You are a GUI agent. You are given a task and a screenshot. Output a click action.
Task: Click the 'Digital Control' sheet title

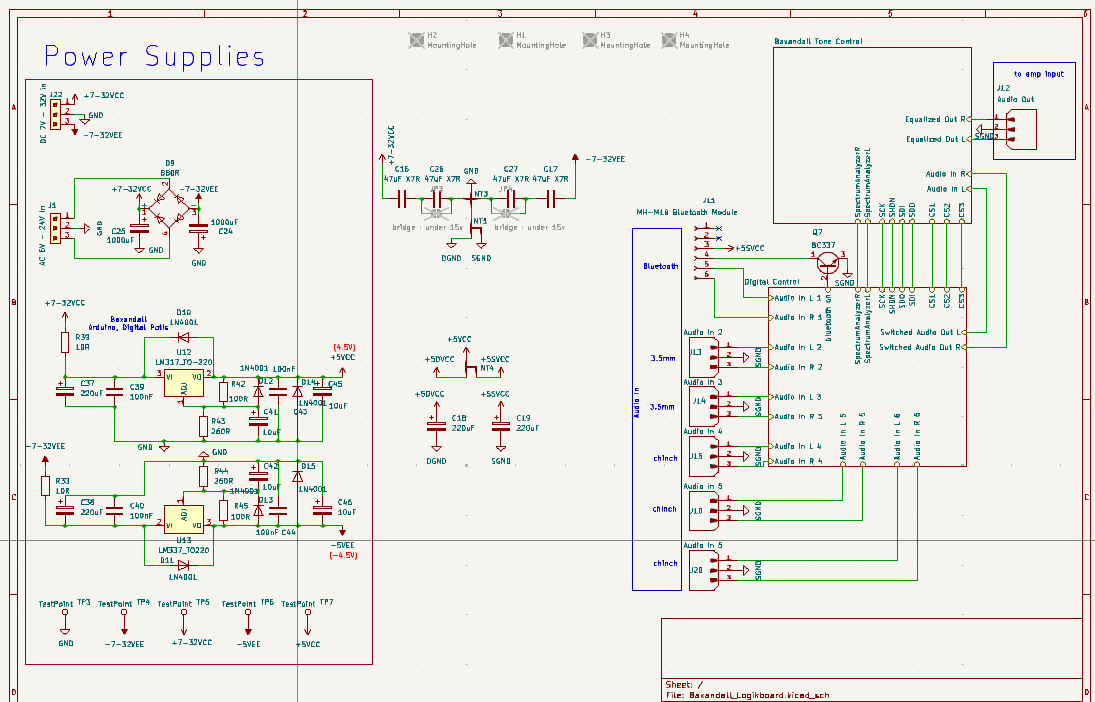coord(772,282)
